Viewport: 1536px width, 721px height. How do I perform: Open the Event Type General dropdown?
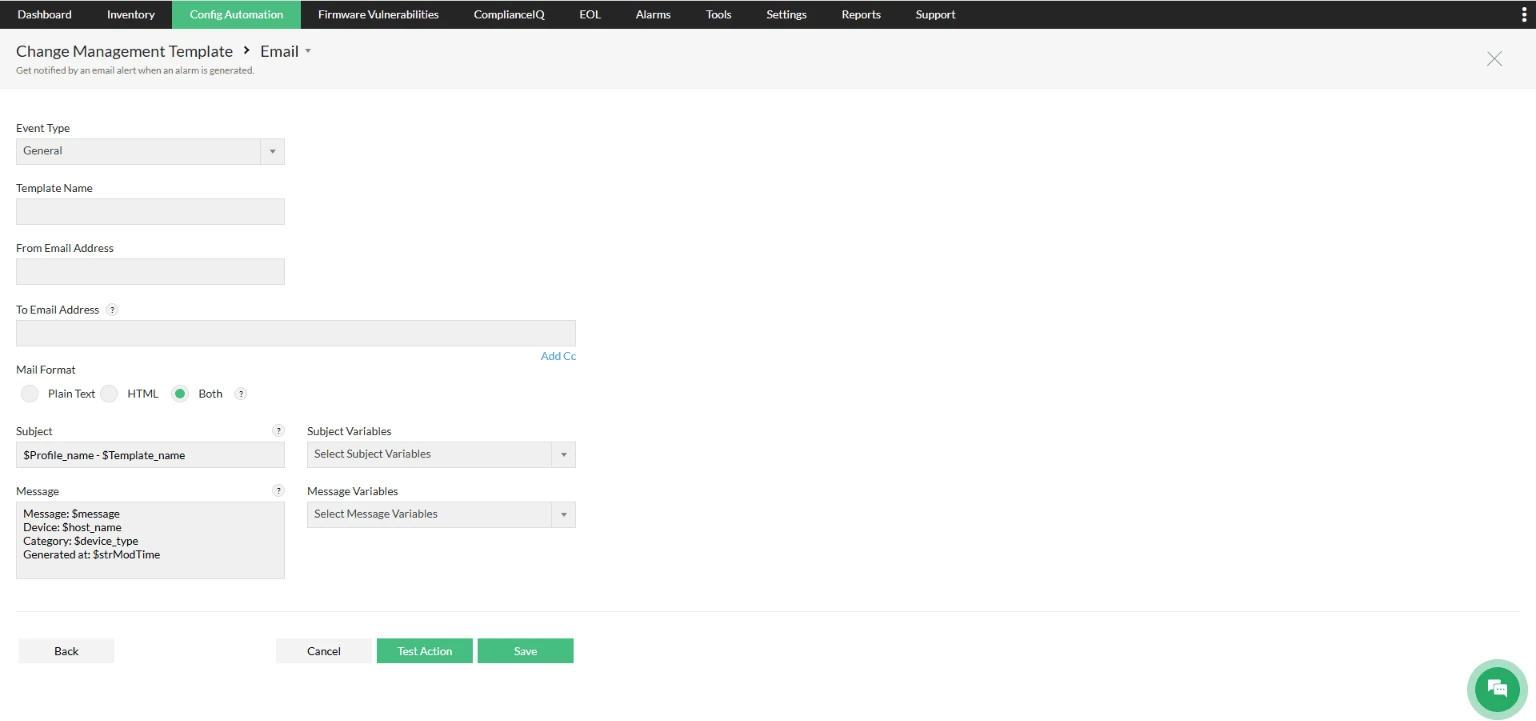click(x=150, y=151)
